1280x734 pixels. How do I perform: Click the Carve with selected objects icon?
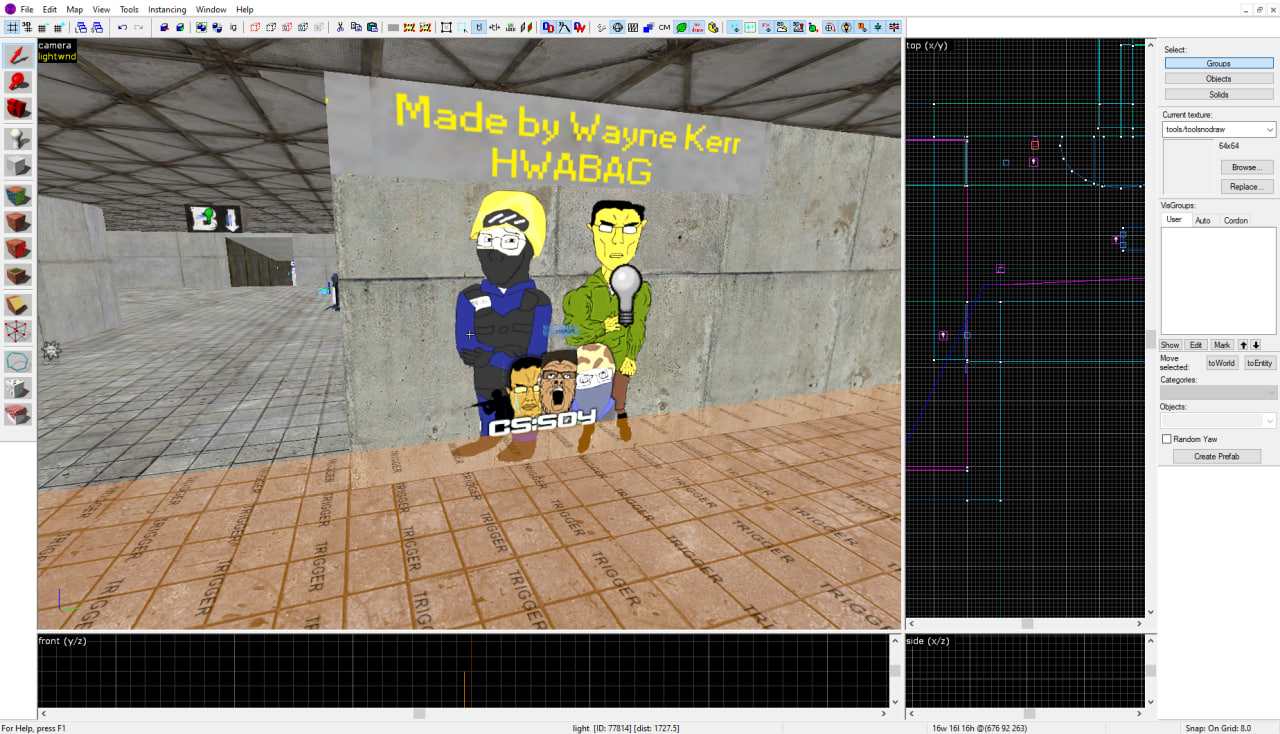click(x=164, y=27)
